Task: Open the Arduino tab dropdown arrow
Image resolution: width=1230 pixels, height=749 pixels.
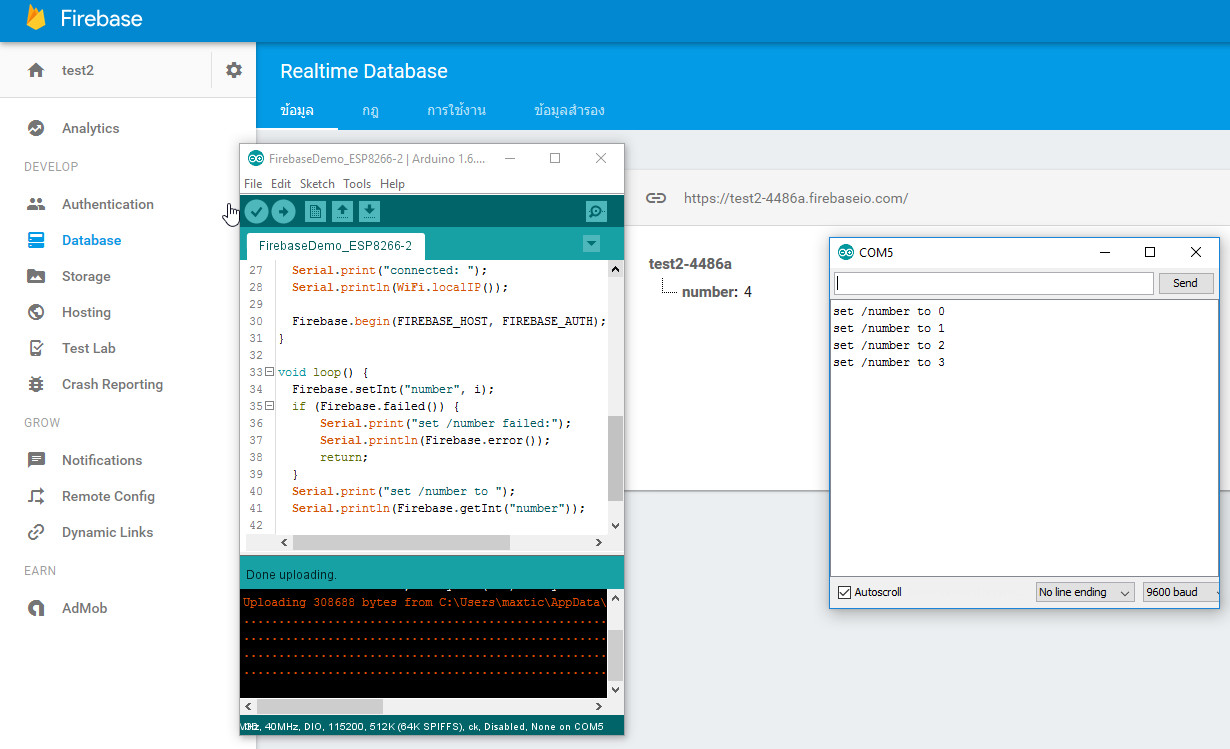Action: (591, 243)
